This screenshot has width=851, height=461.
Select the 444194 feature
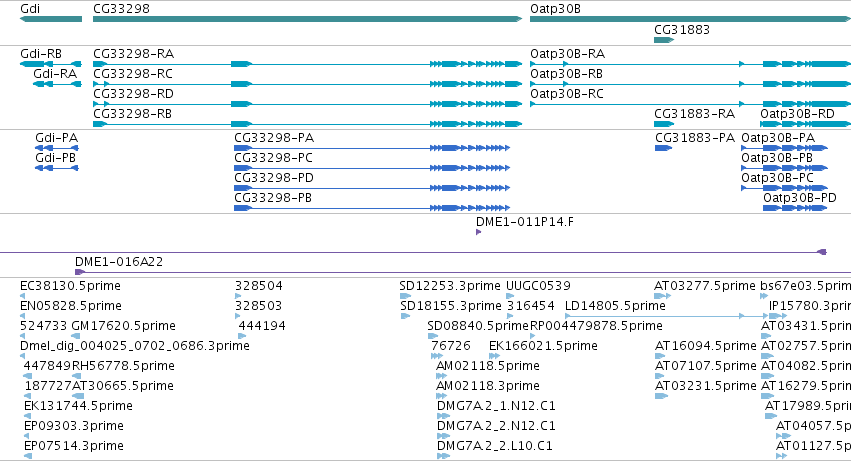(x=262, y=326)
